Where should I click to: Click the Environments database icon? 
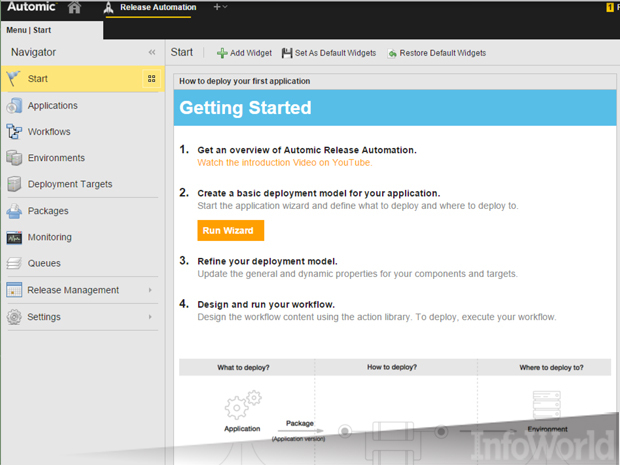tap(14, 158)
